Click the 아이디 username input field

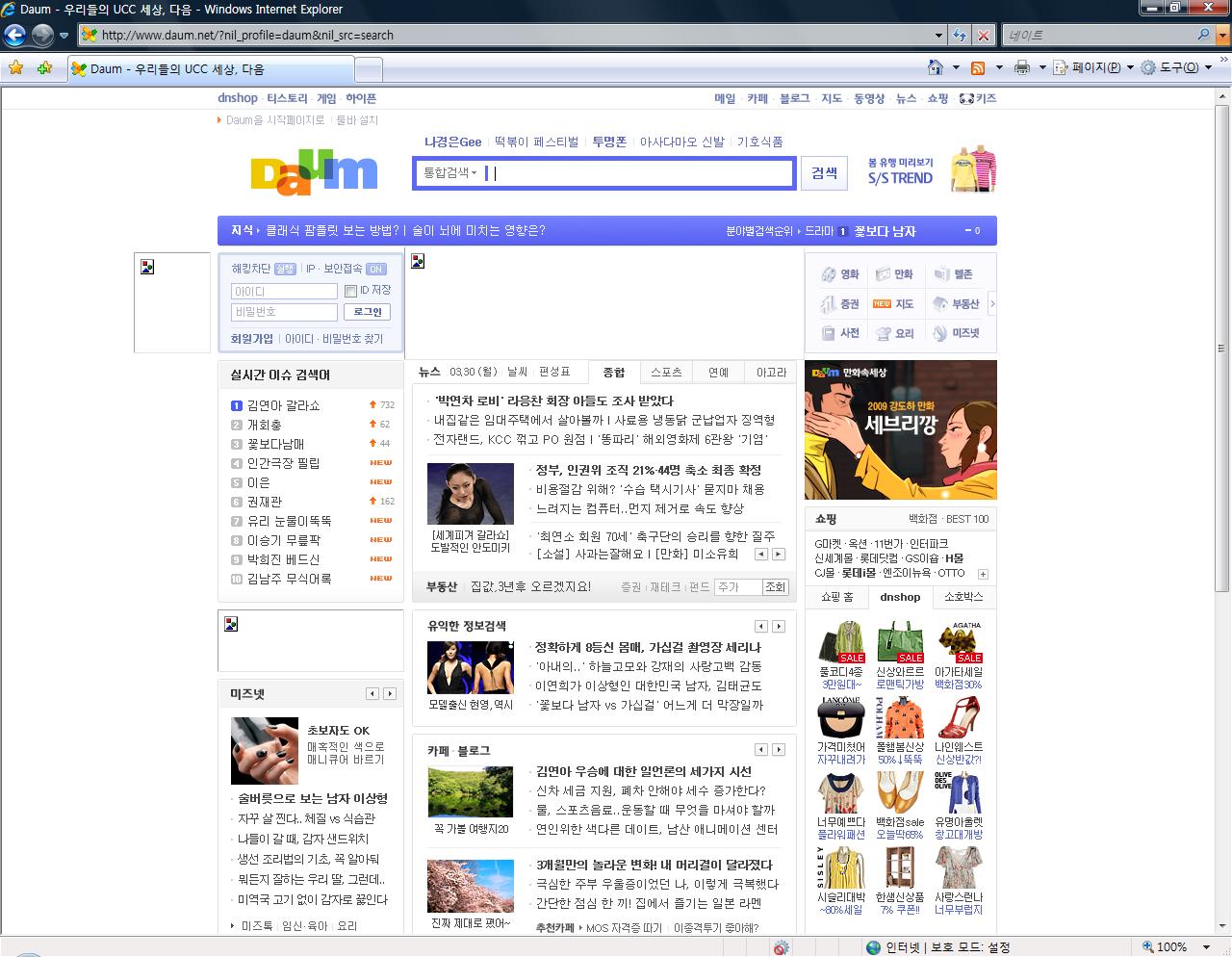click(284, 291)
